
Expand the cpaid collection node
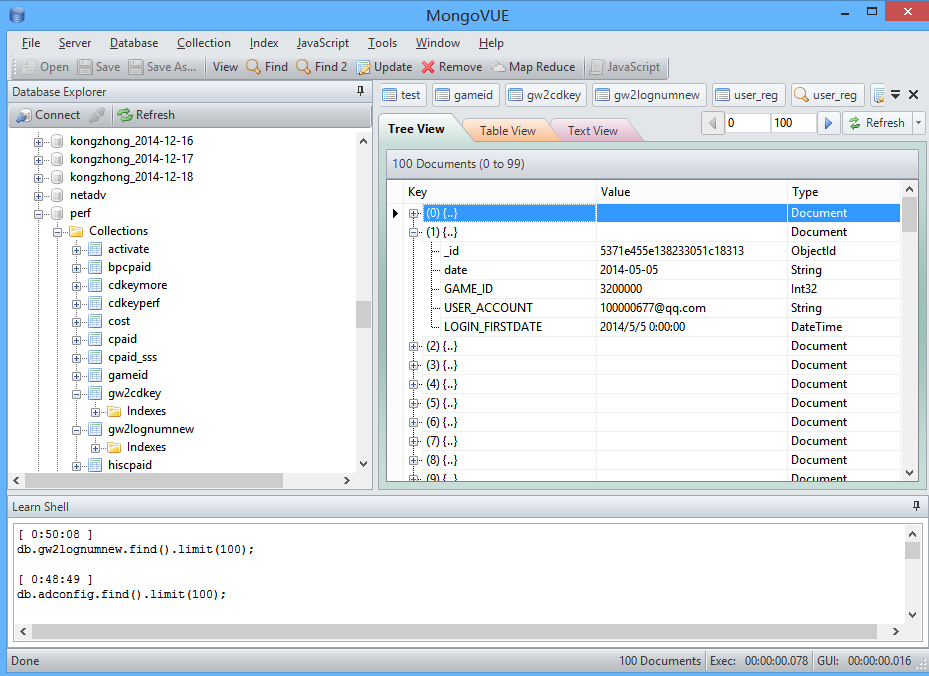click(x=76, y=341)
